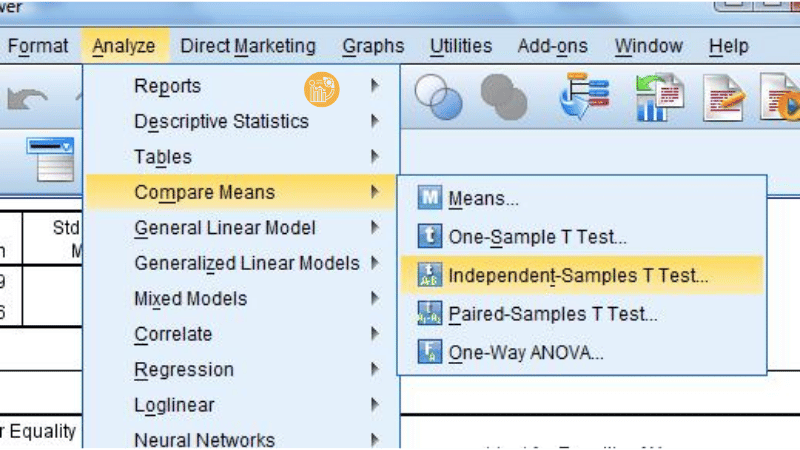Click the overlapping clear circles toolbar icon
This screenshot has width=800, height=450.
tap(439, 97)
